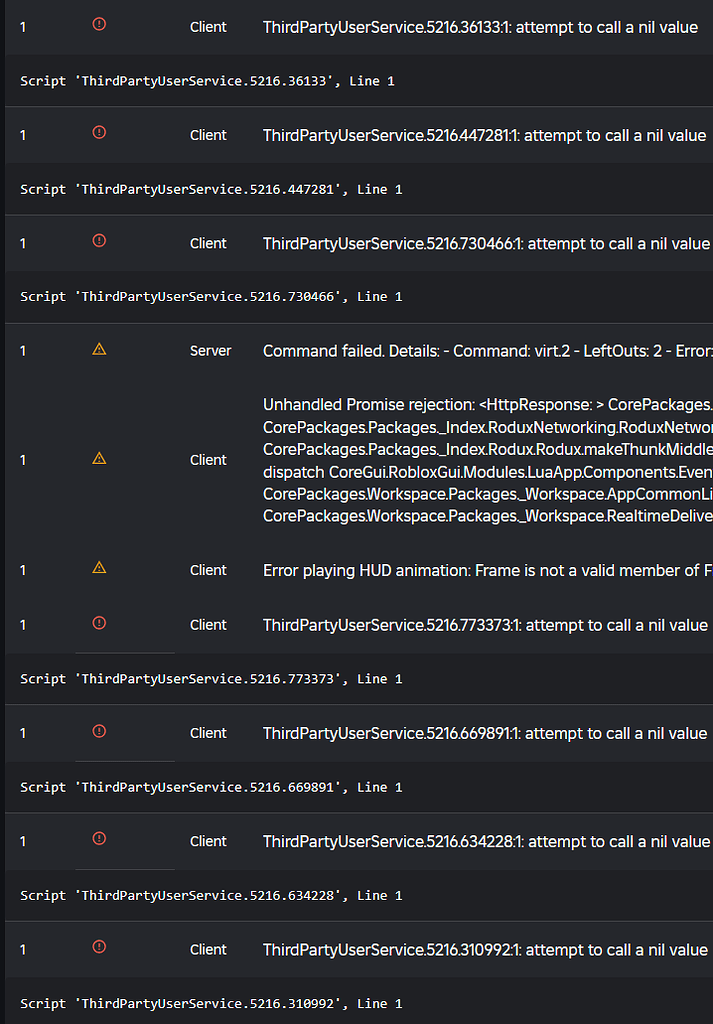713x1024 pixels.
Task: Click the Server label on the Command failed row
Action: 210,351
